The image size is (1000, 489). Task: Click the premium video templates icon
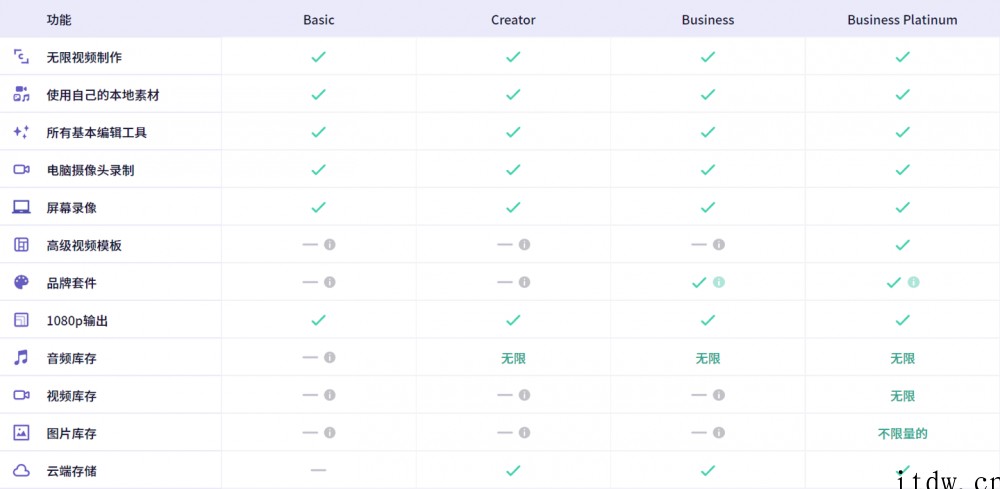point(22,245)
